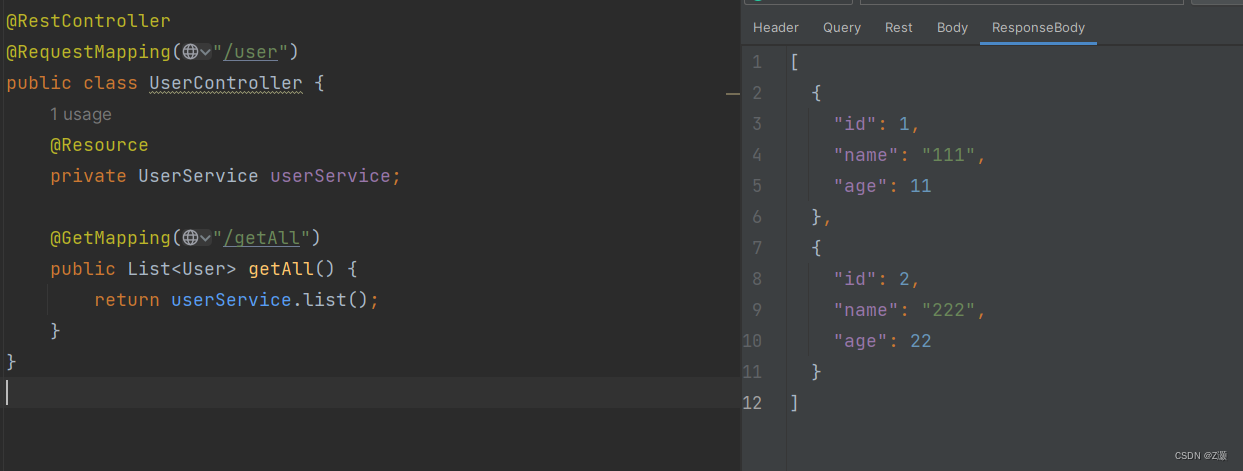The height and width of the screenshot is (471, 1243).
Task: Click the return keyword
Action: pos(127,300)
